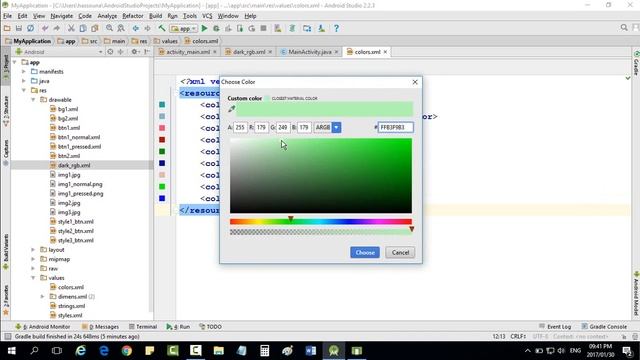
Task: Click the G value input field
Action: pos(283,127)
